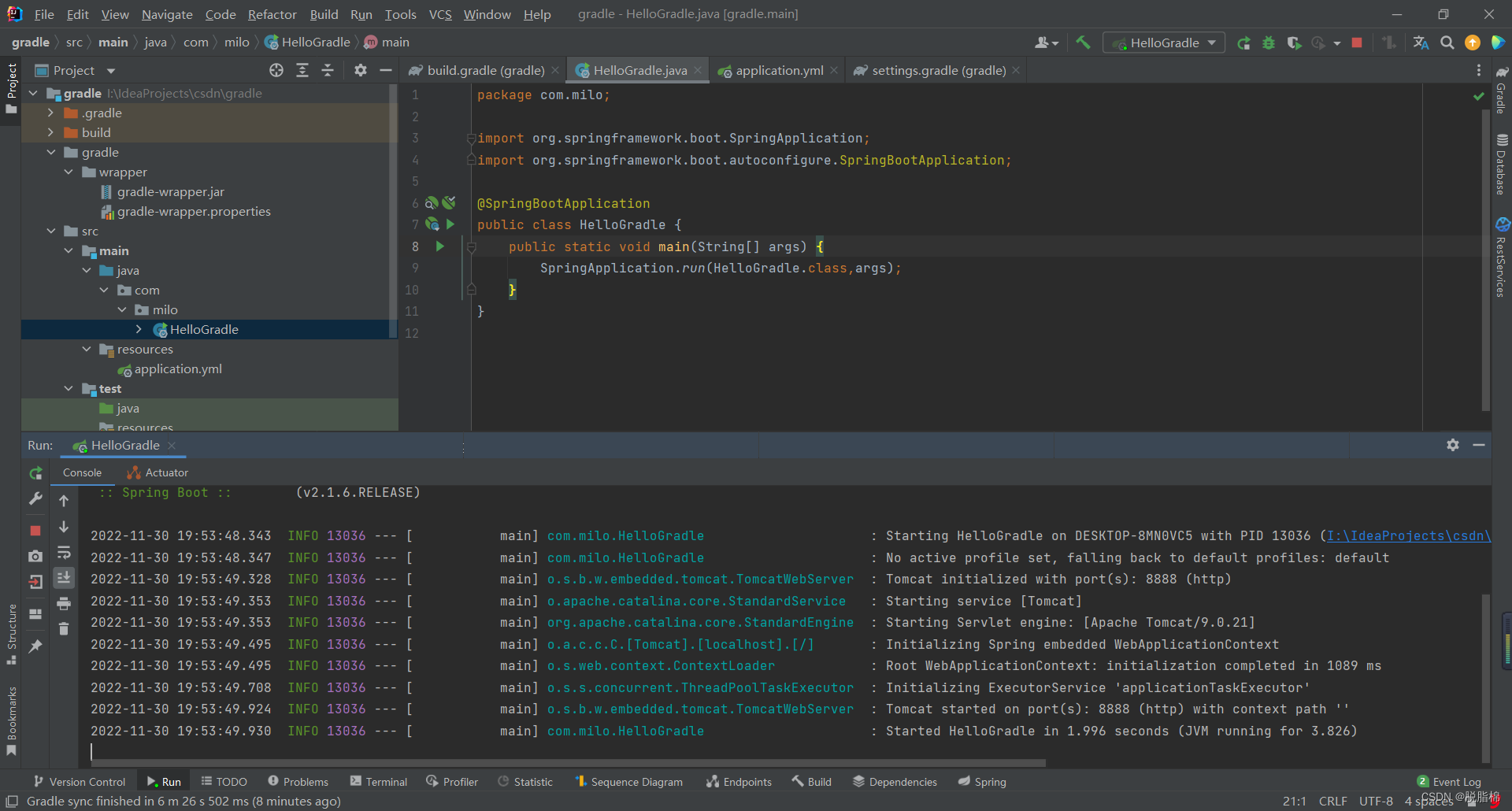1512x811 pixels.
Task: Run HelloGradle with Coverage (shield icon)
Action: (x=1294, y=42)
